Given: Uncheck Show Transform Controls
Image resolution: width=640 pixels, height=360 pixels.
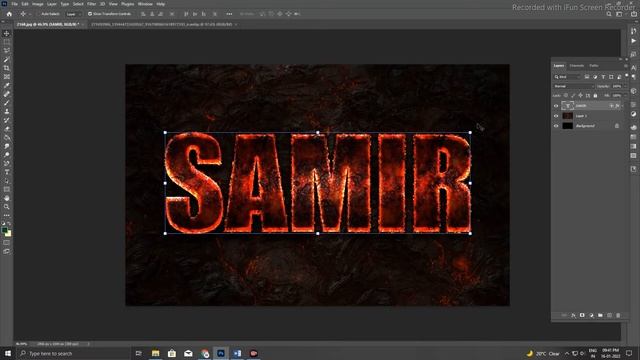Looking at the screenshot, I should [x=90, y=14].
